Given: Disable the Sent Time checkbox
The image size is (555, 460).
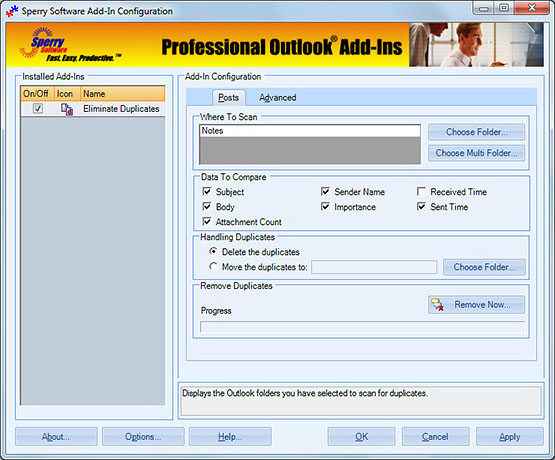Looking at the screenshot, I should [x=421, y=206].
